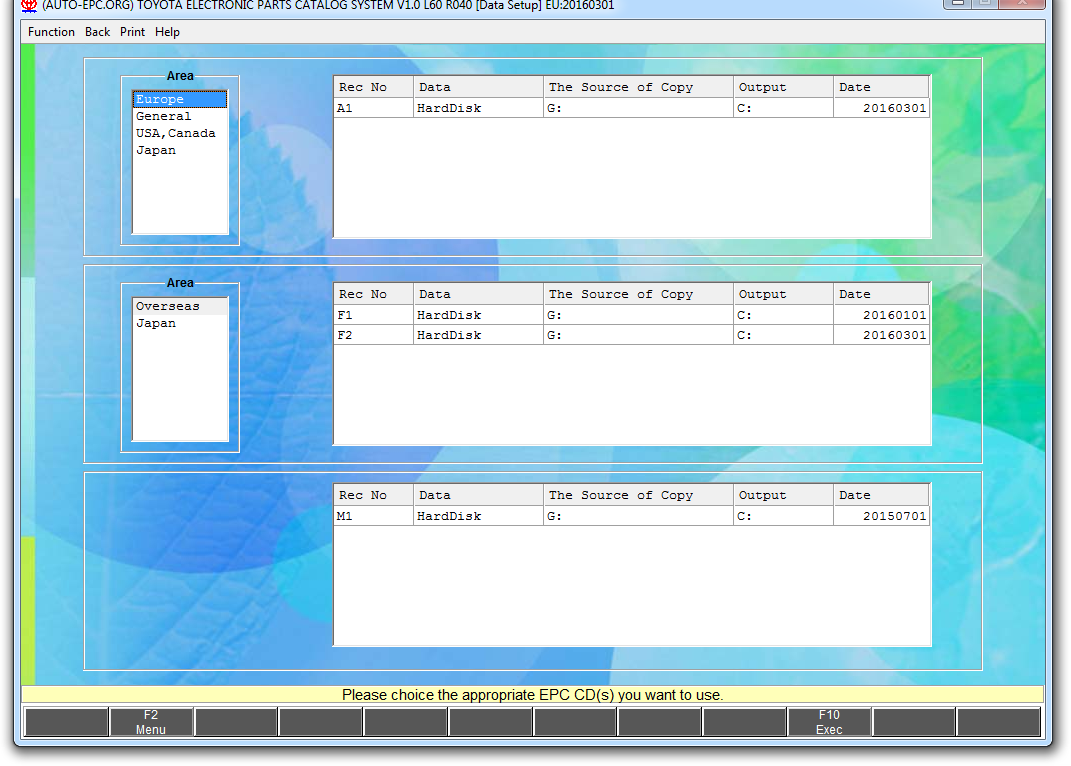Click The Source of Copy header, first table
This screenshot has width=1071, height=766.
point(639,87)
